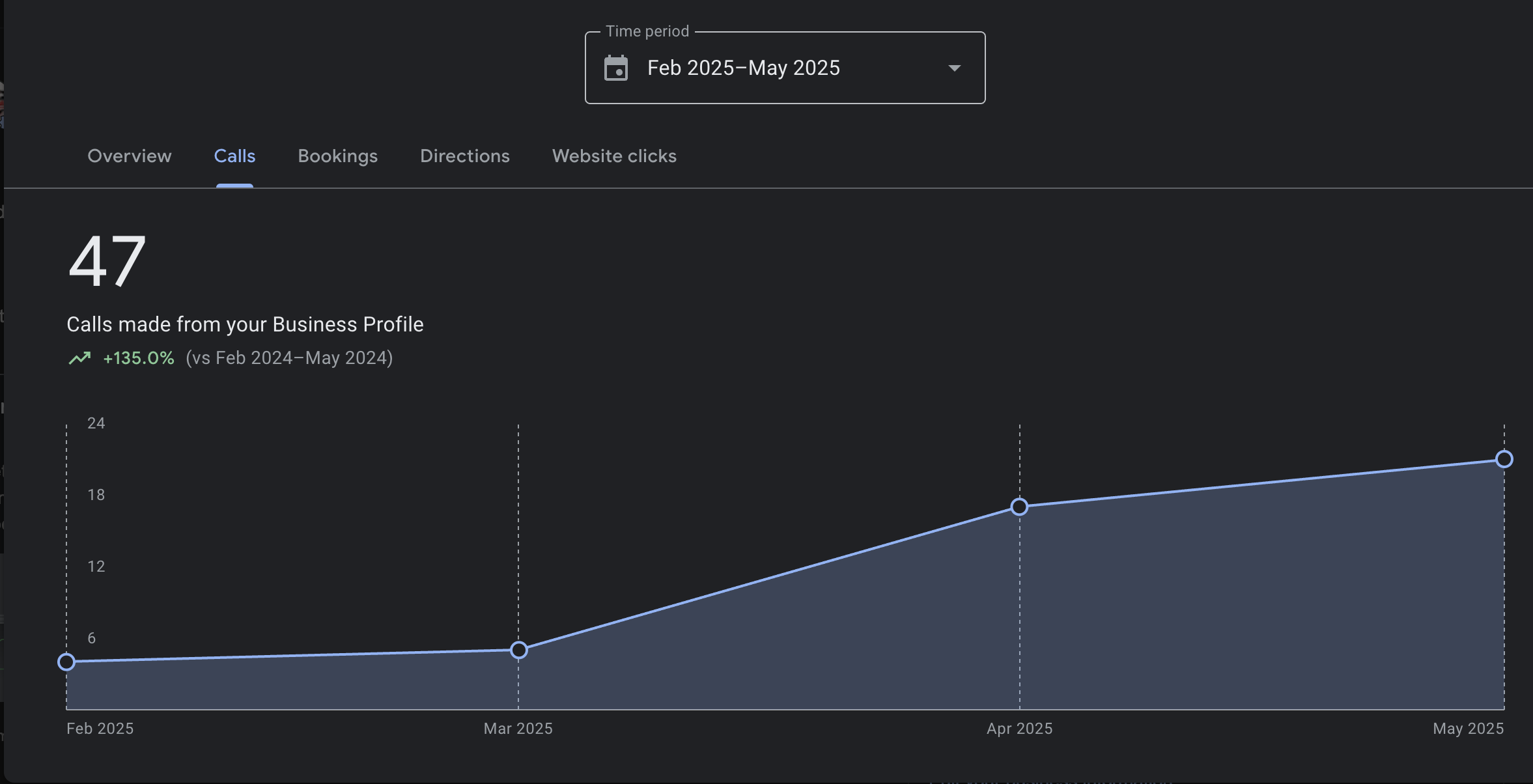Screen dimensions: 1533x784
Task: Click the +135.0% change figure
Action: [139, 358]
